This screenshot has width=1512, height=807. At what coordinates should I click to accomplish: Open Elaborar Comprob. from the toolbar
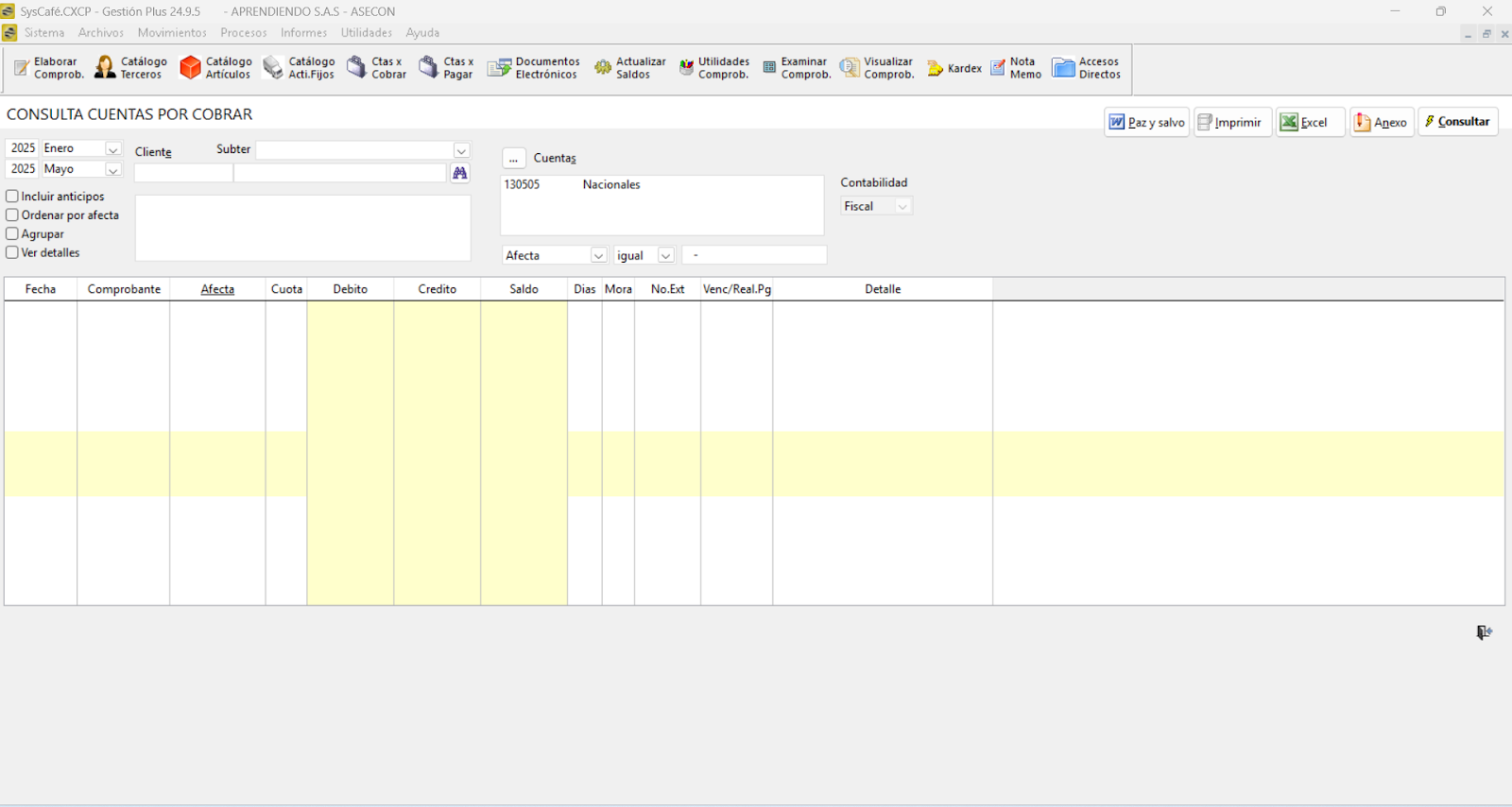(x=48, y=68)
